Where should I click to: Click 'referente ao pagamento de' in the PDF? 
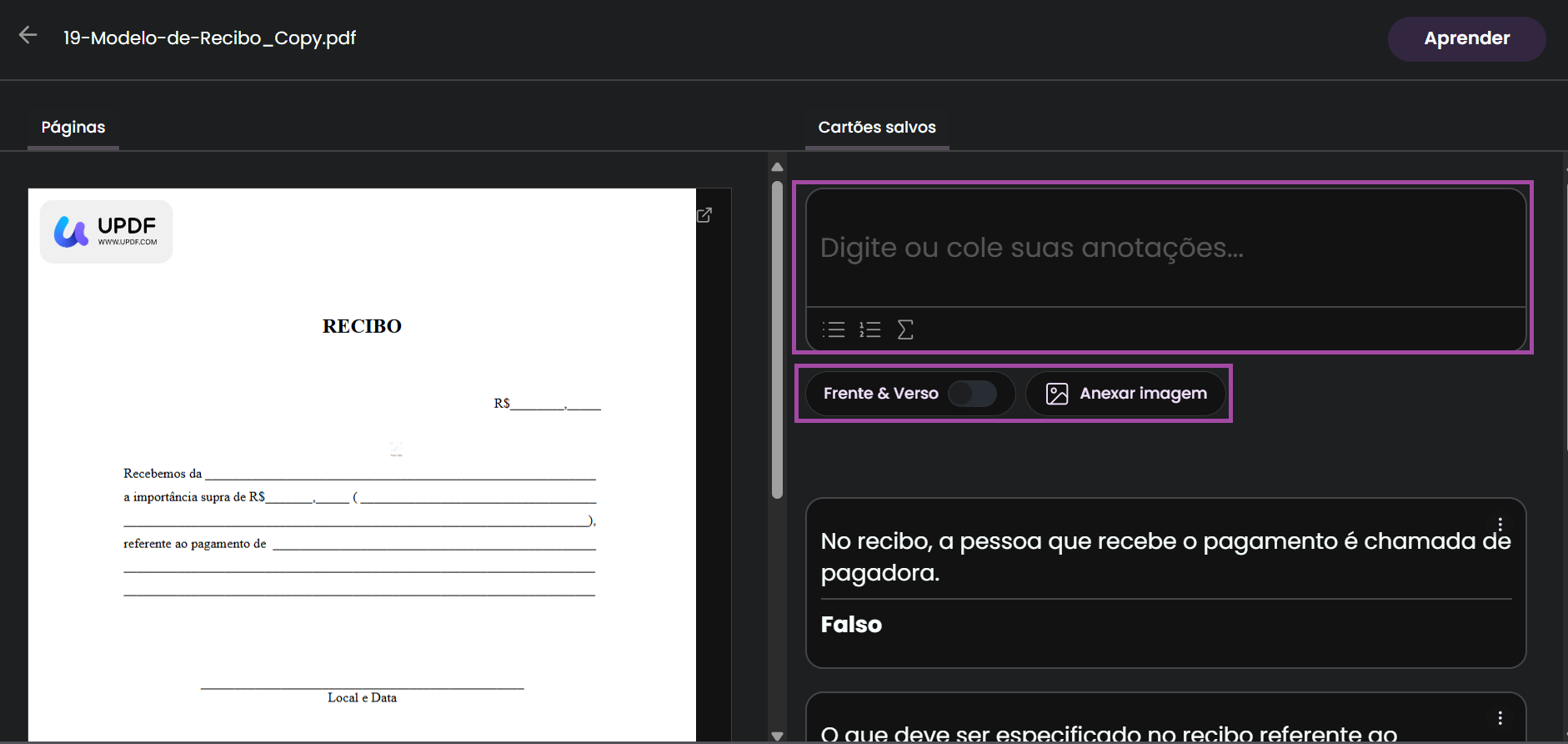point(195,544)
